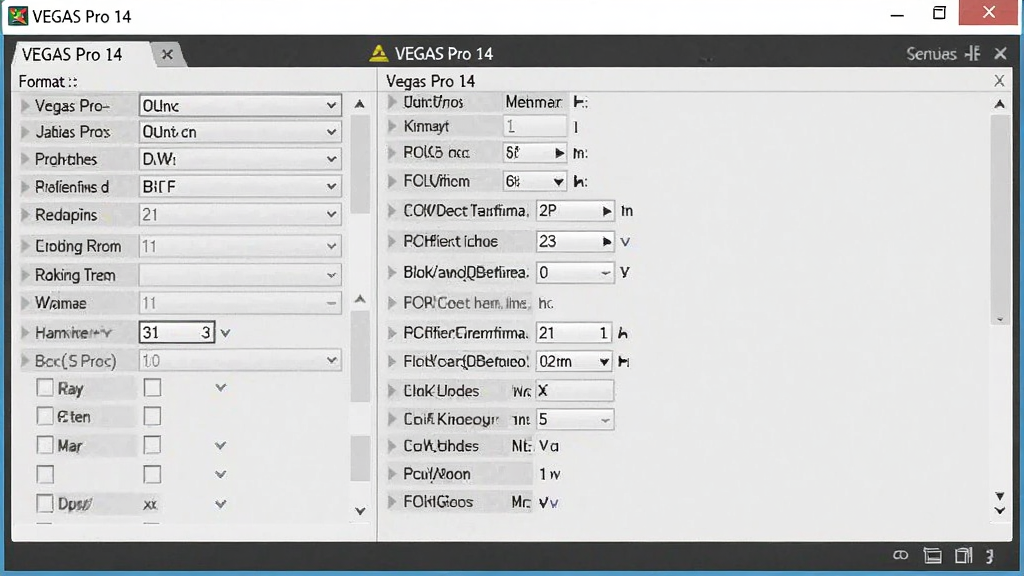Open the Bcc(S Proc) dropdown

point(240,360)
